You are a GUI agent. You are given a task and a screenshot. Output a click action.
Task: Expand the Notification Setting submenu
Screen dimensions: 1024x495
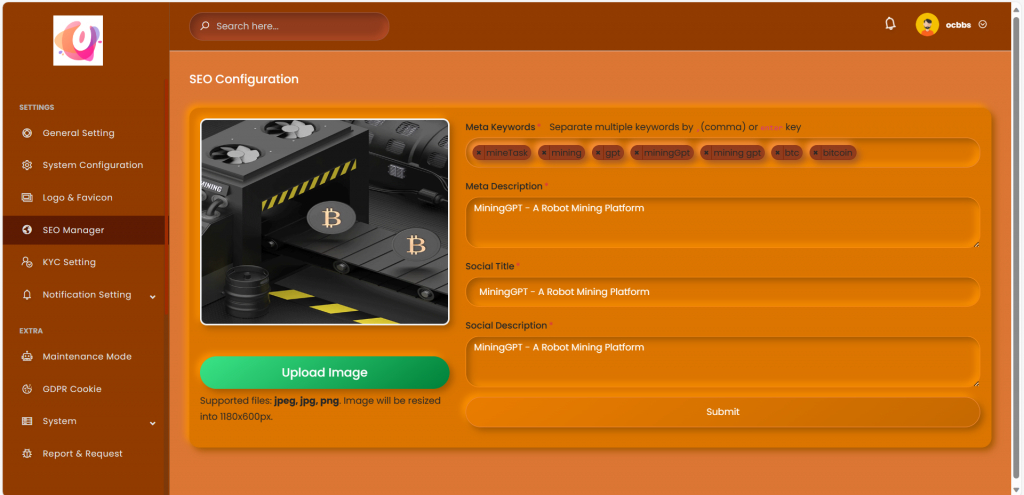coord(153,296)
